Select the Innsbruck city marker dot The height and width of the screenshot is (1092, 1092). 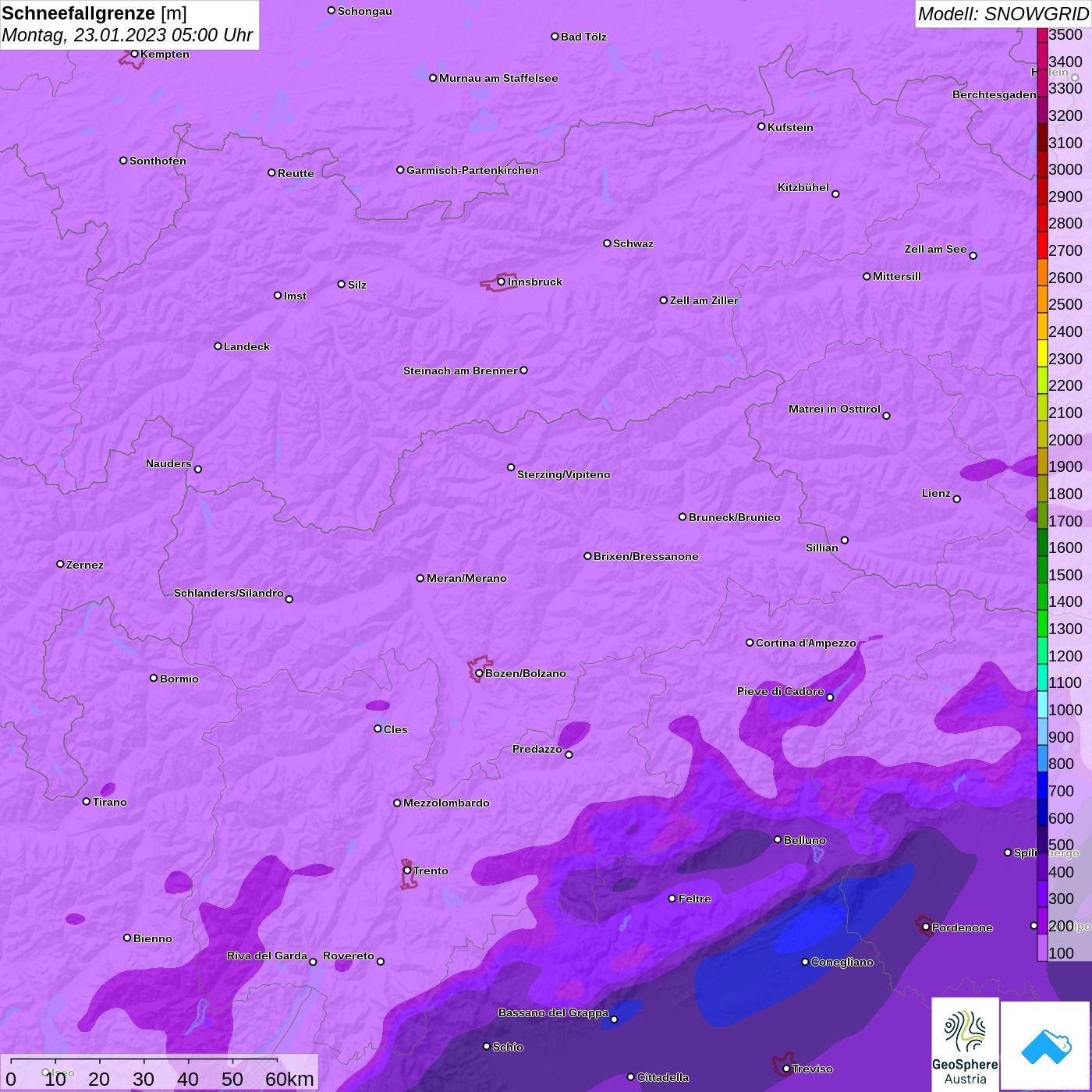501,282
